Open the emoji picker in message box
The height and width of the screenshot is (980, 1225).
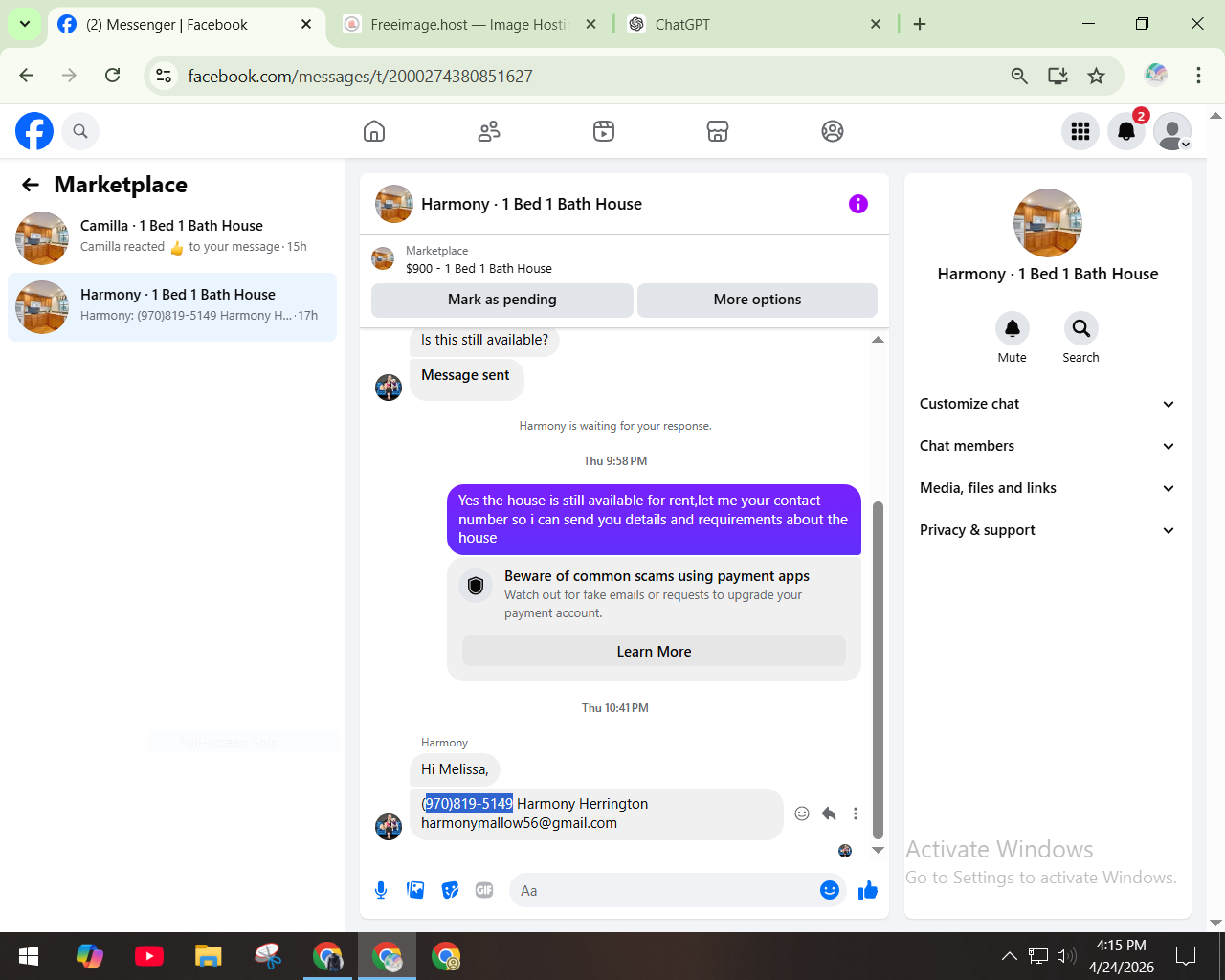coord(830,891)
